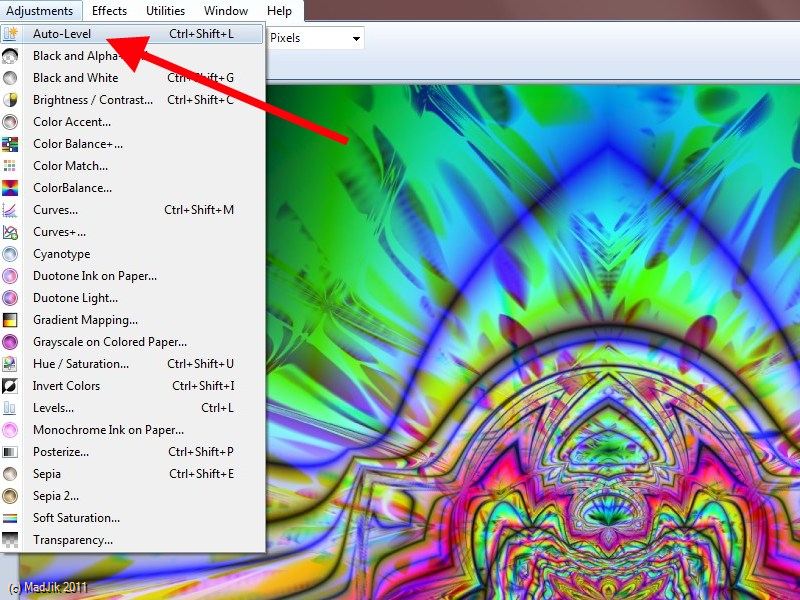
Task: Open the Levels dialog
Action: (132, 408)
